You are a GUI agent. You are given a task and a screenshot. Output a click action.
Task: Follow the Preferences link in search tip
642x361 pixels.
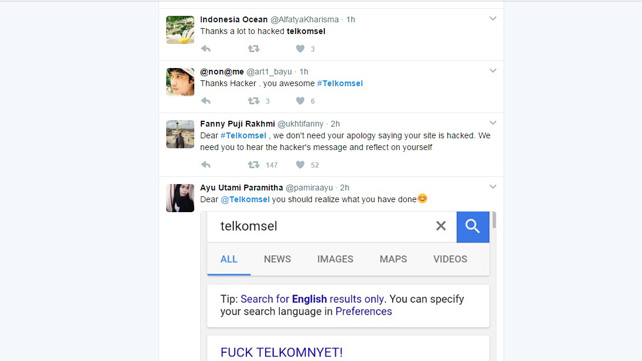[364, 311]
